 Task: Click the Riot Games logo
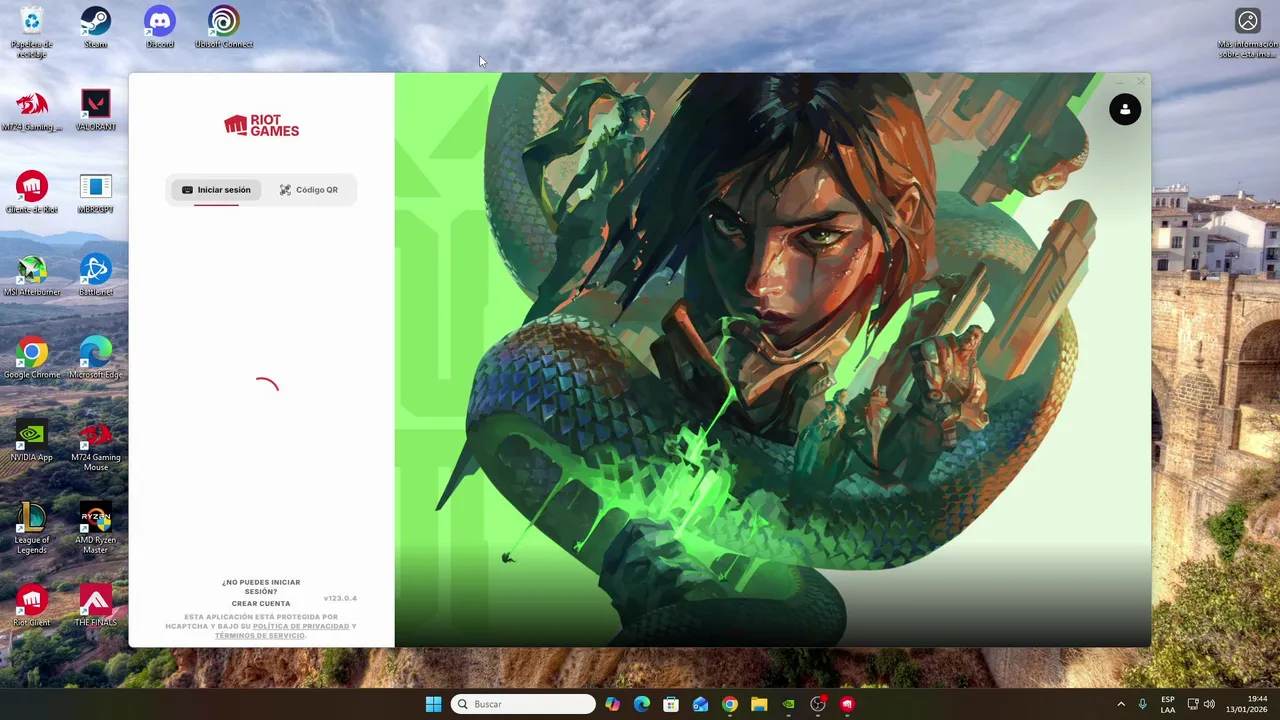(x=261, y=125)
